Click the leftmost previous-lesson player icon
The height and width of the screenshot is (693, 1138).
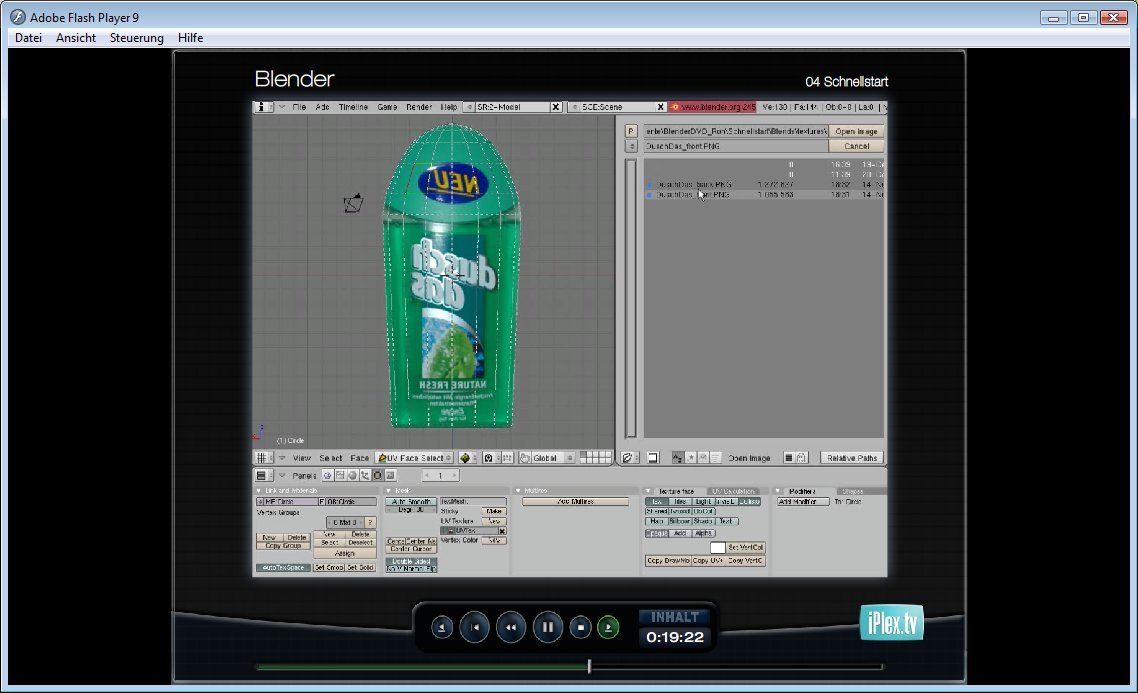pos(442,627)
